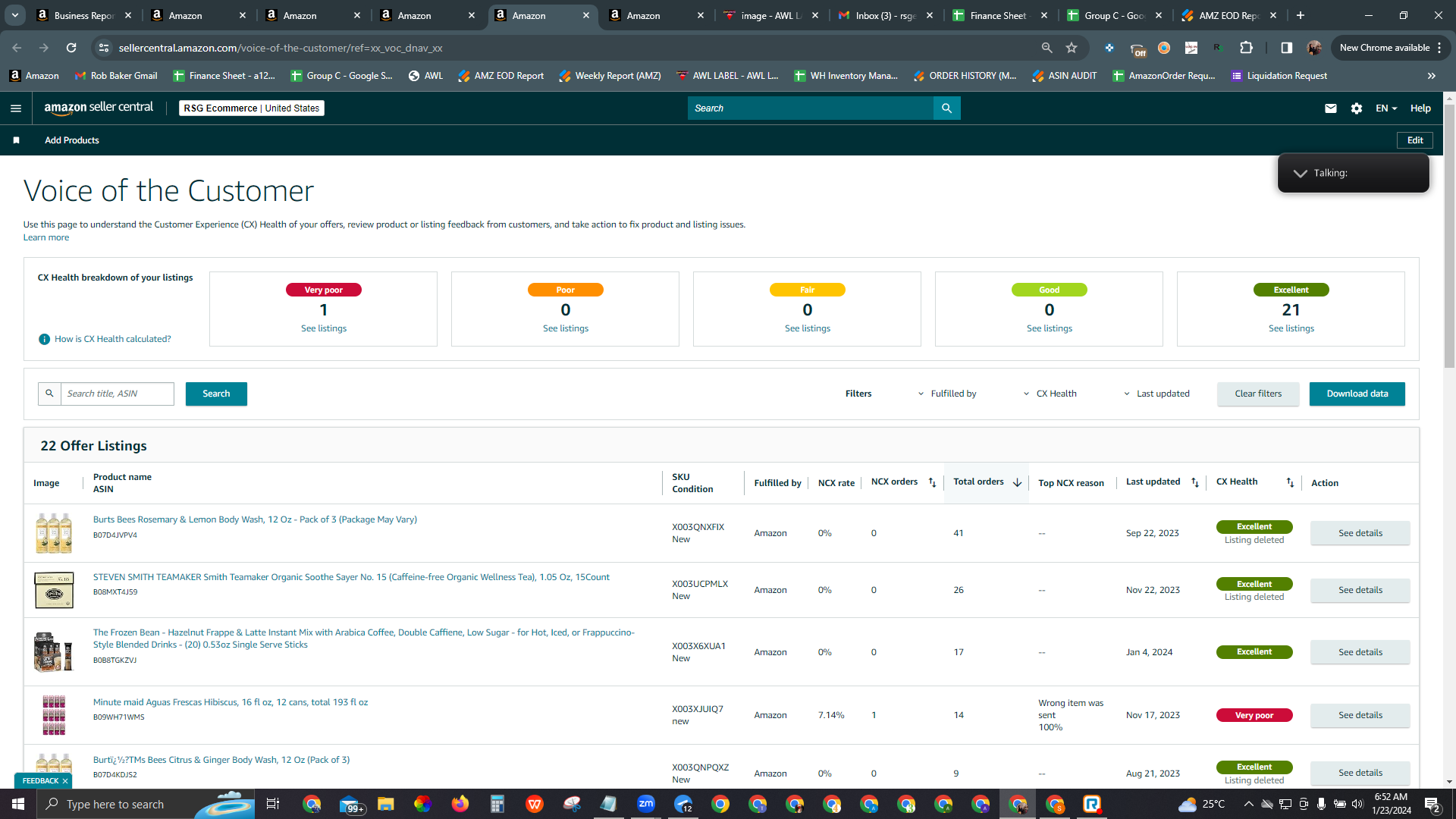Click the teal Search button
The image size is (1456, 819).
point(216,394)
